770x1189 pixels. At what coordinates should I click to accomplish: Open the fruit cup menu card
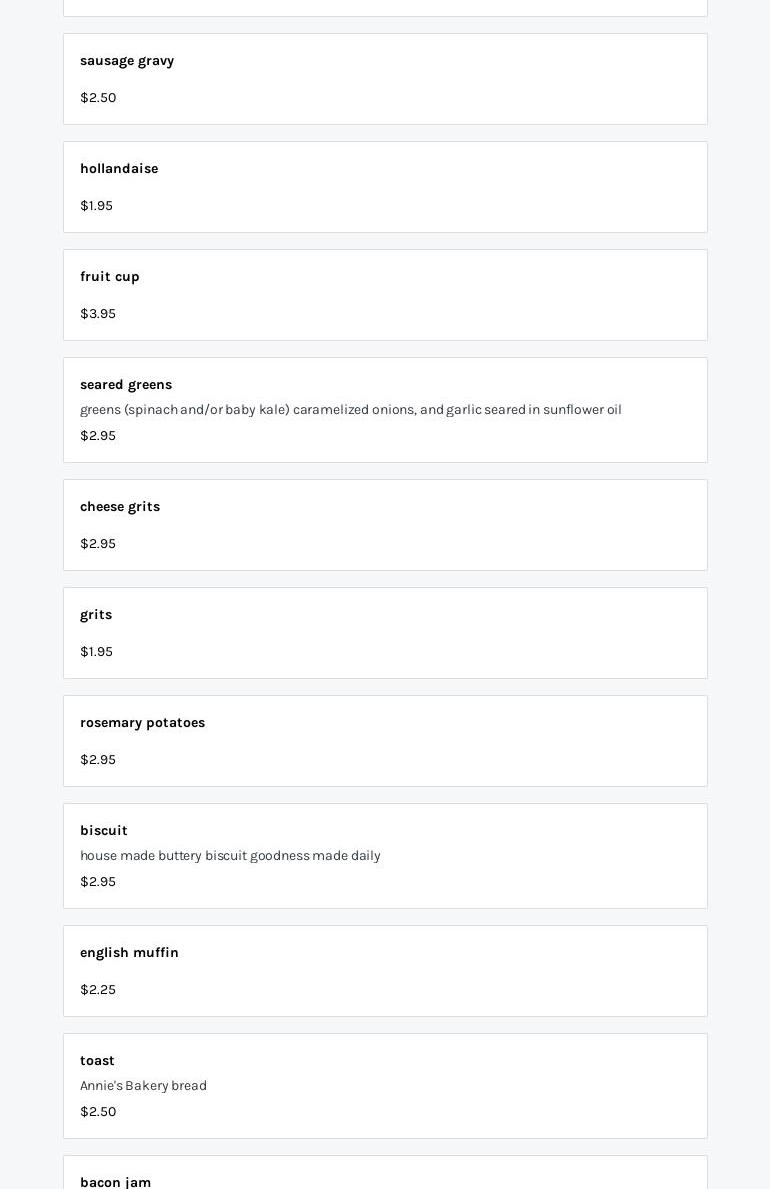110,277
